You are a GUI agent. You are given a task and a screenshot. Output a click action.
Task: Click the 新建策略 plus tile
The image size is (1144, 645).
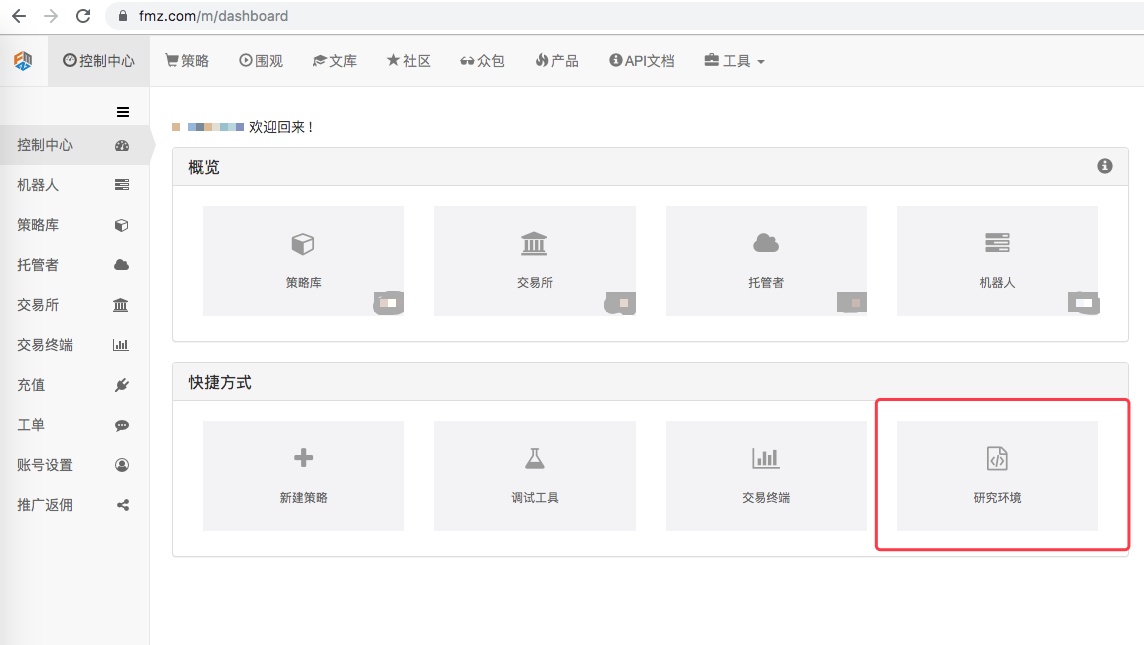pos(303,475)
